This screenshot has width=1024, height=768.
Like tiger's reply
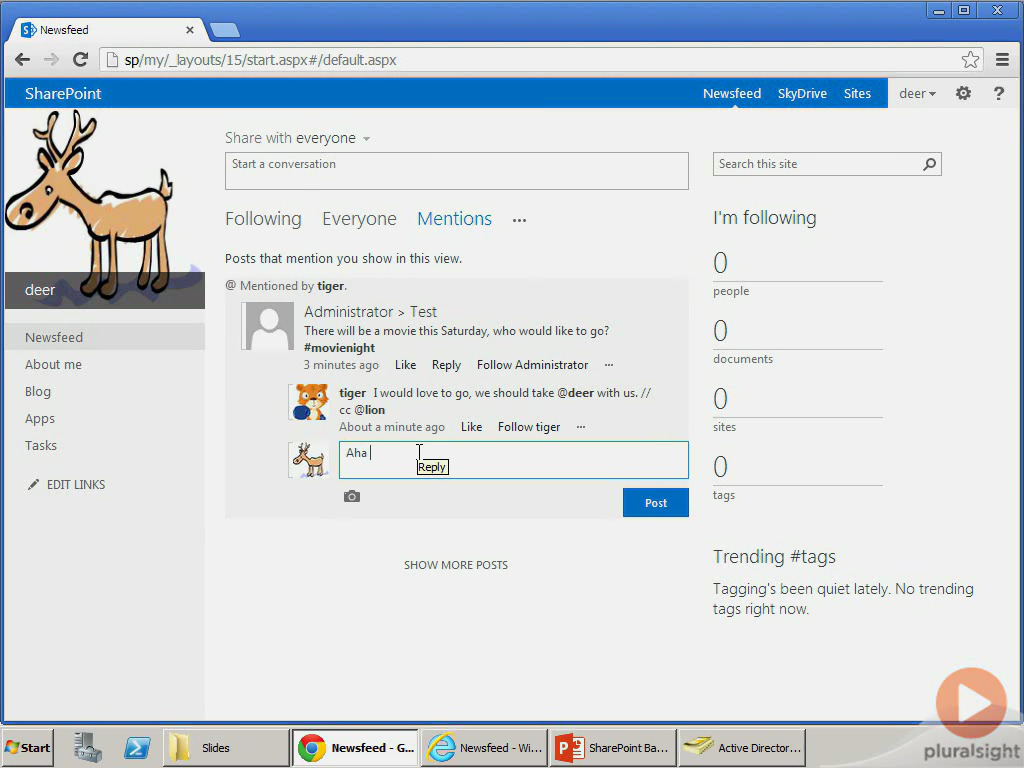[472, 427]
